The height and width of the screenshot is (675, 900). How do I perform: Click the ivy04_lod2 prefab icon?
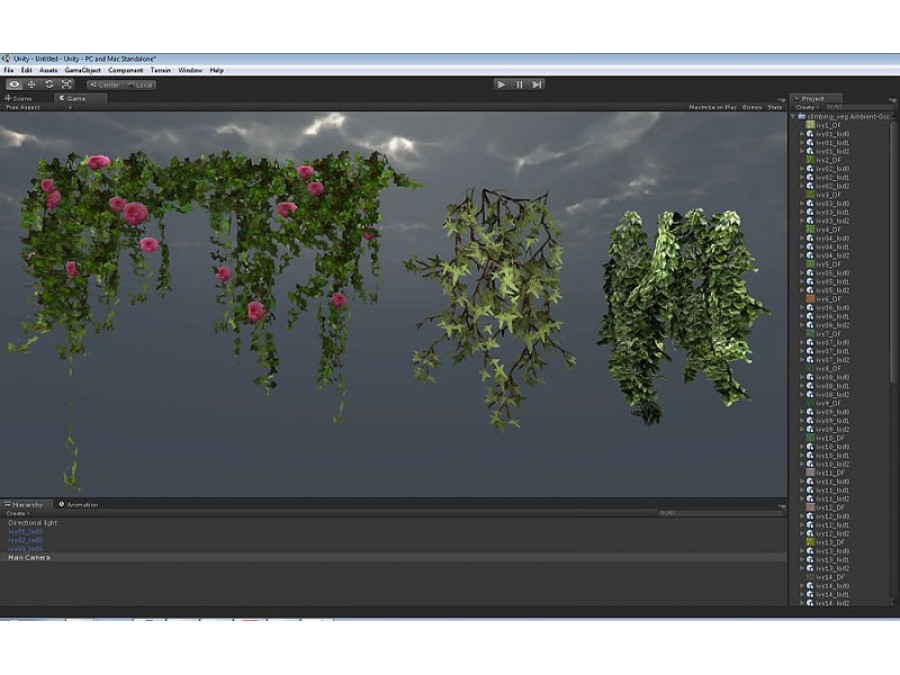pos(810,255)
